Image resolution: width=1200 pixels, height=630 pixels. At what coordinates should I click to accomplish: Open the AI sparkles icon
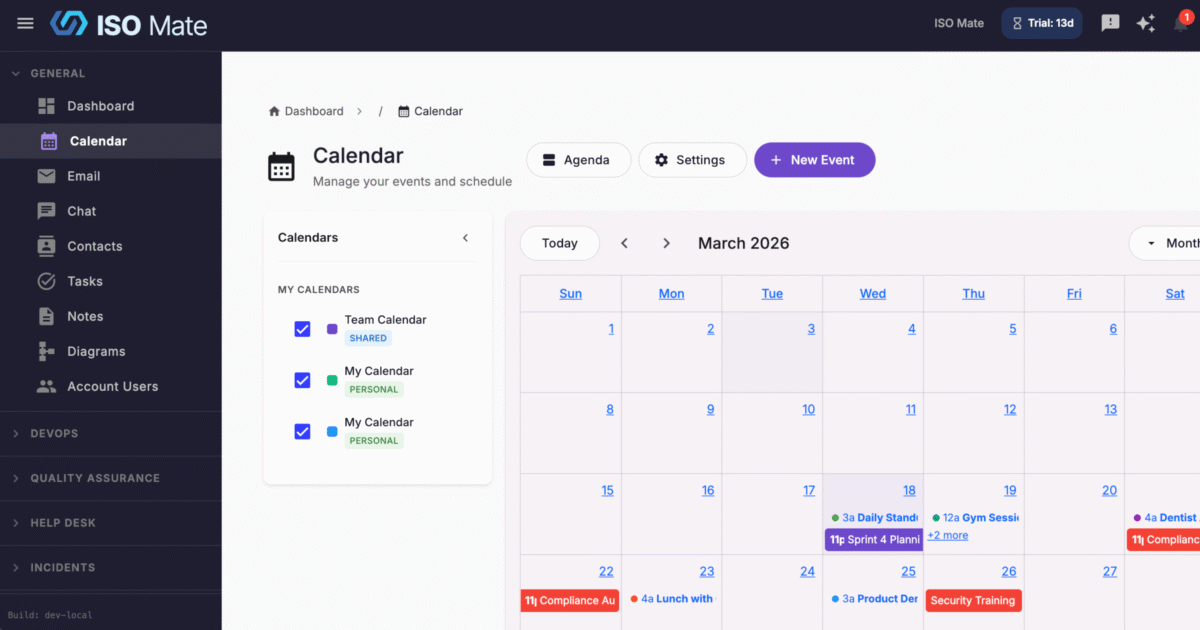1146,22
